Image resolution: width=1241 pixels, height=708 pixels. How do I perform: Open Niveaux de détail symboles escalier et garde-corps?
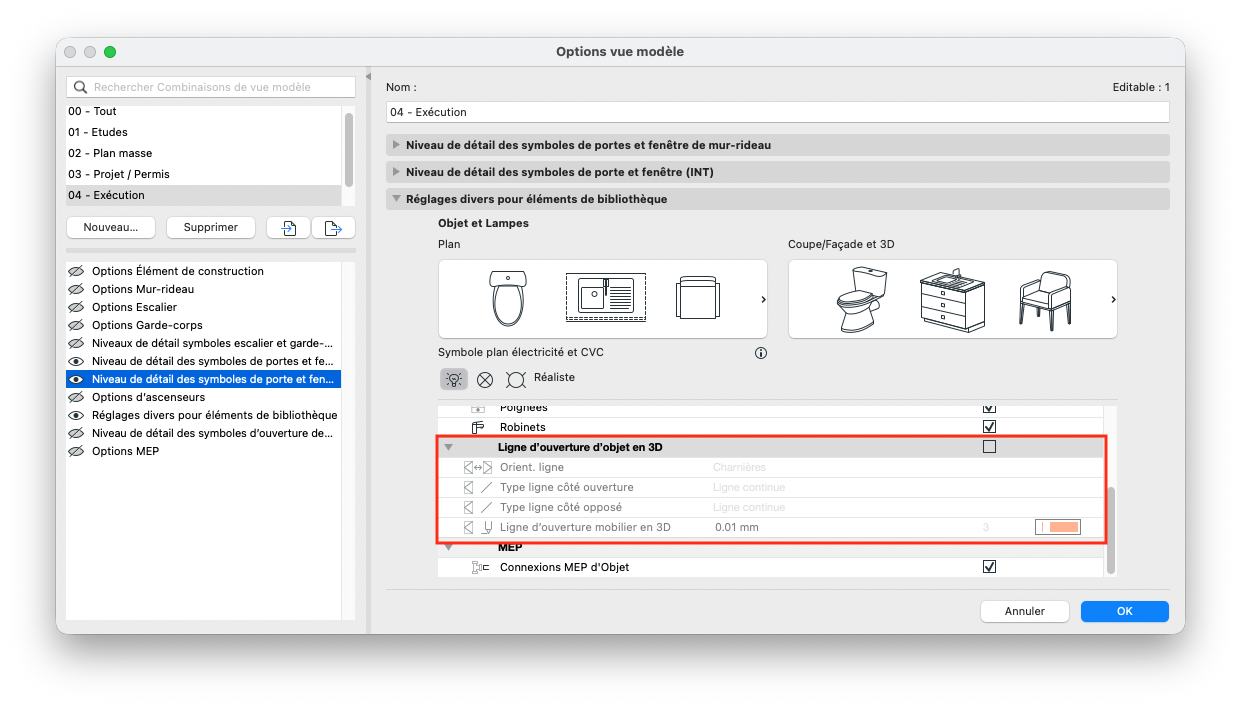212,343
